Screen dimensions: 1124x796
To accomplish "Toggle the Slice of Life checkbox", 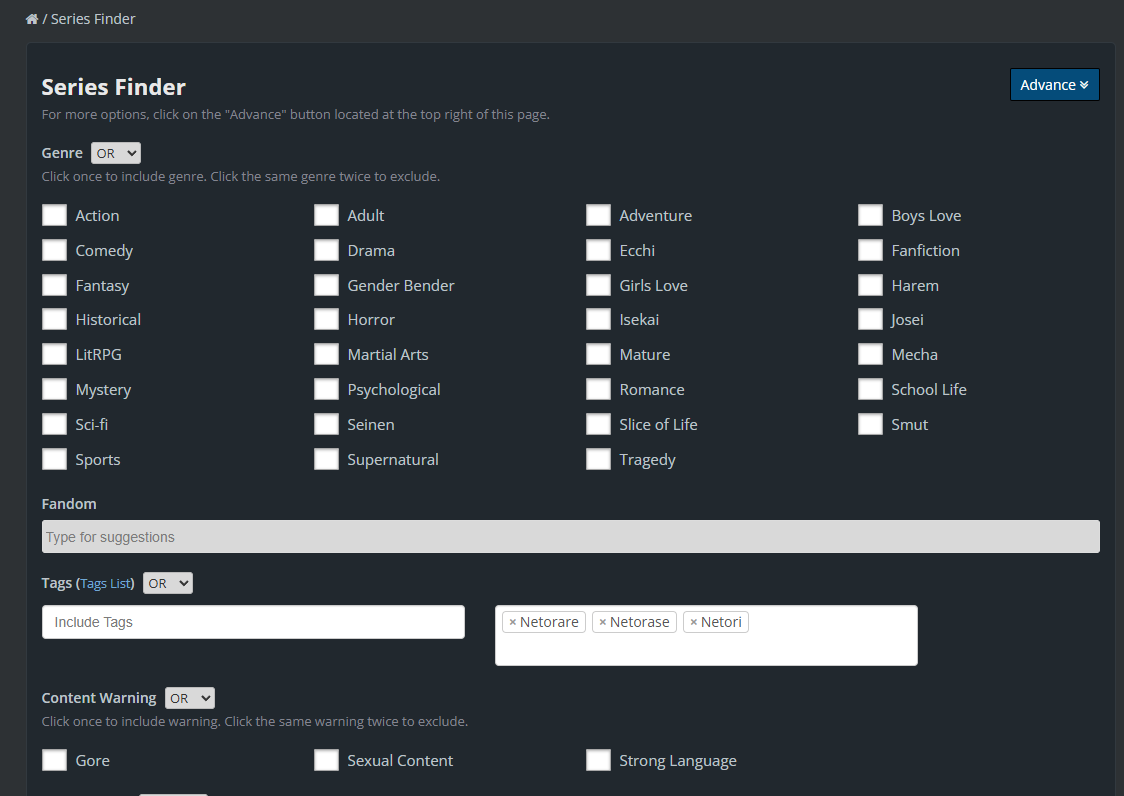I will [598, 424].
